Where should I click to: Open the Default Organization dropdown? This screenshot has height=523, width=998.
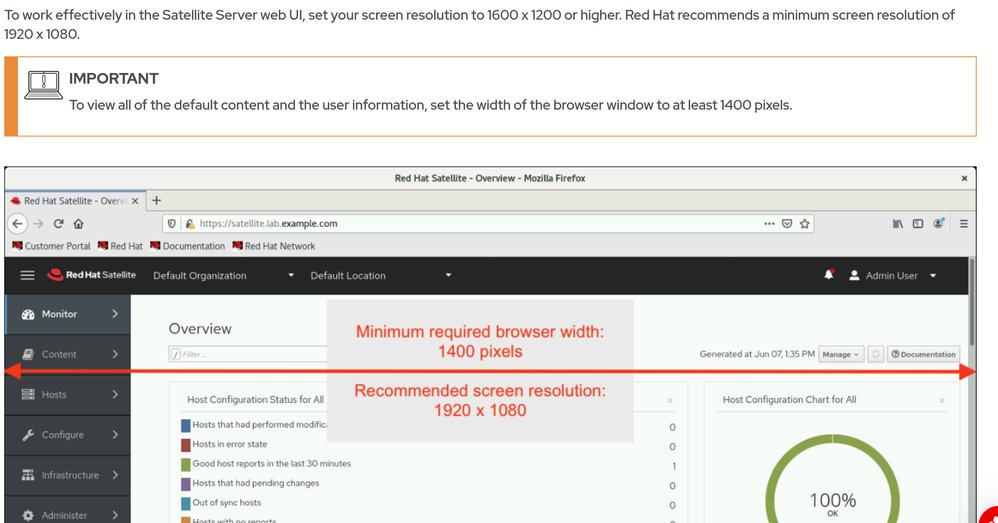[223, 275]
